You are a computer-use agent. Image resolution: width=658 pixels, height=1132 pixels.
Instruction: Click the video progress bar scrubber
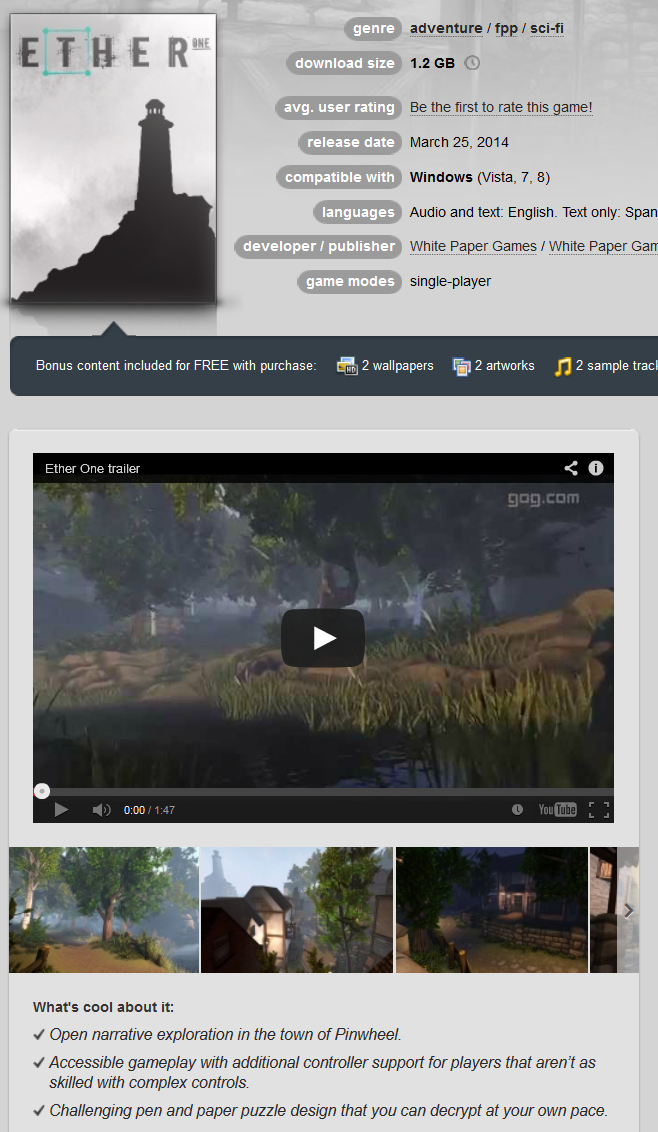pos(42,791)
